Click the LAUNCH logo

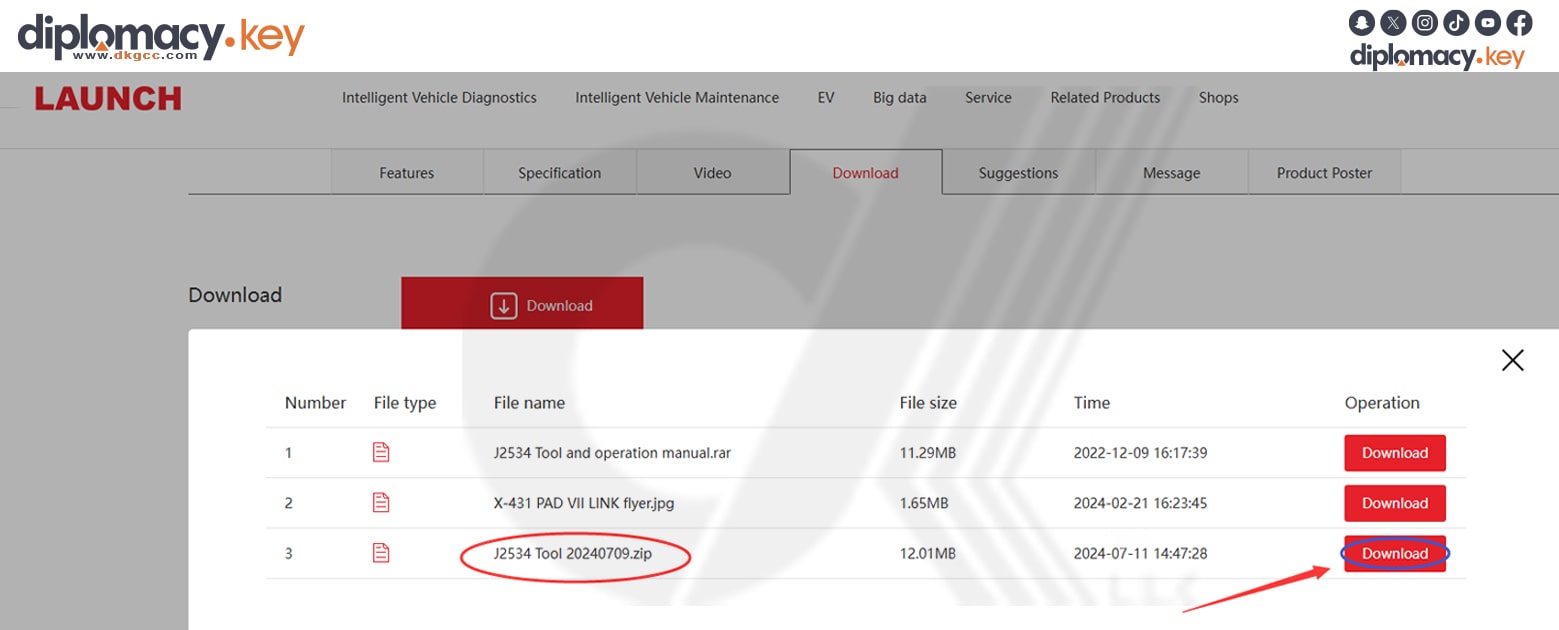[108, 98]
